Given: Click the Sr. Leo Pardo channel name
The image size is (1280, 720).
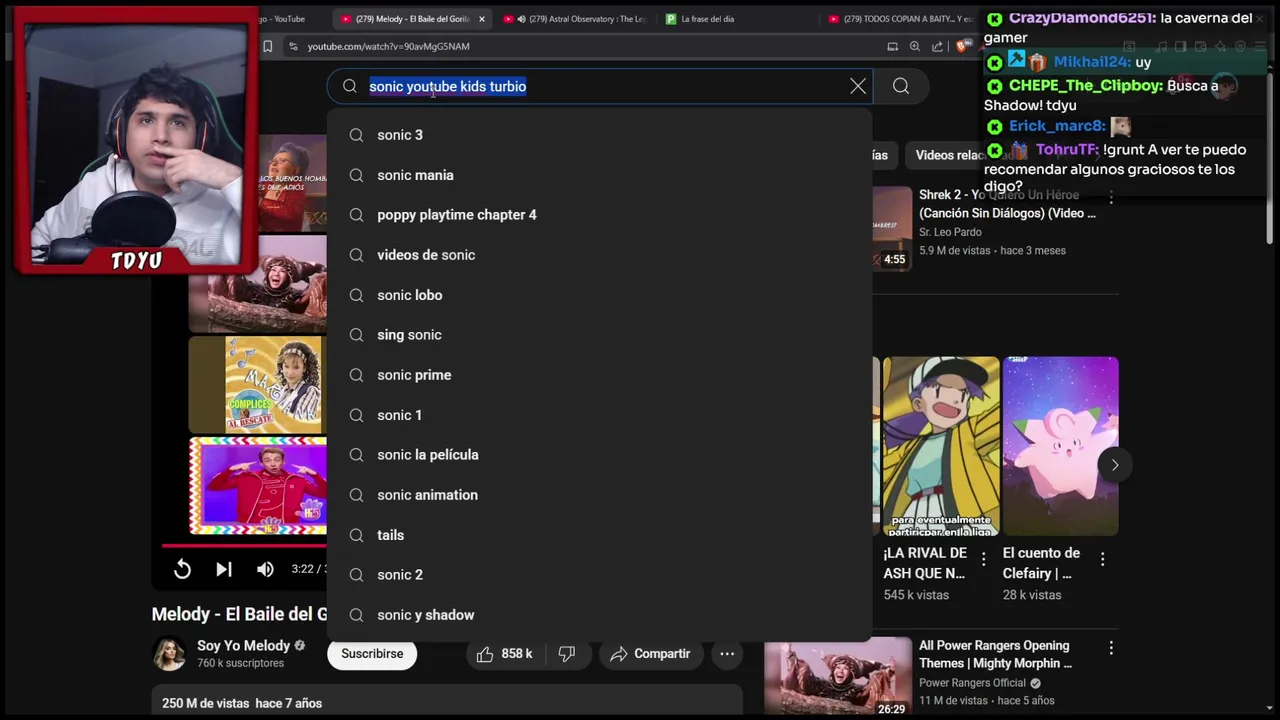Looking at the screenshot, I should (x=950, y=232).
